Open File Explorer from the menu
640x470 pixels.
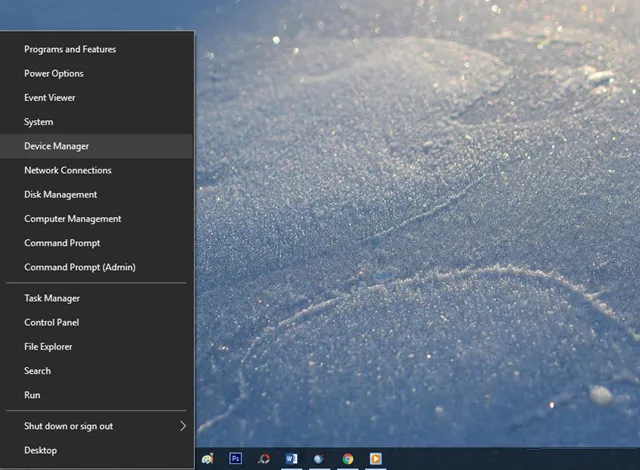(97, 347)
